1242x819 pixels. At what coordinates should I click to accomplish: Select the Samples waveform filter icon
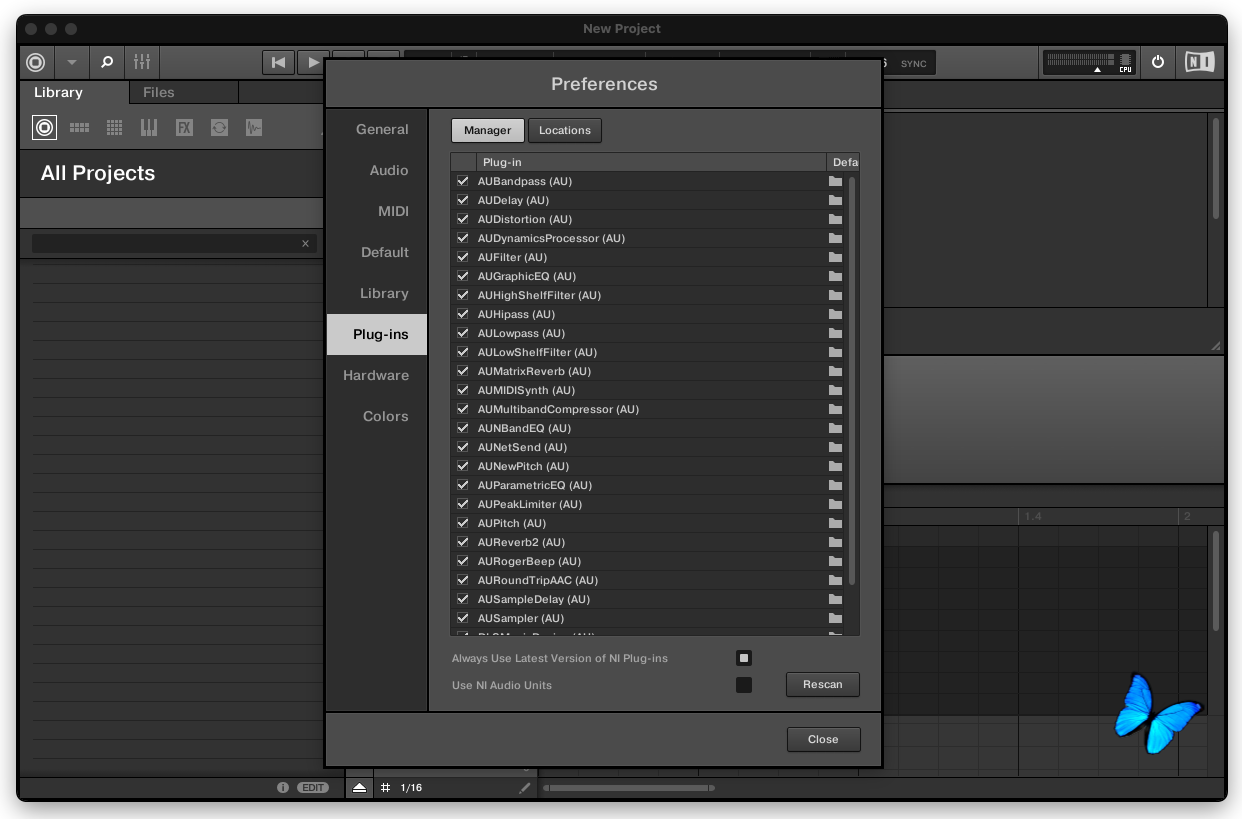tap(254, 128)
